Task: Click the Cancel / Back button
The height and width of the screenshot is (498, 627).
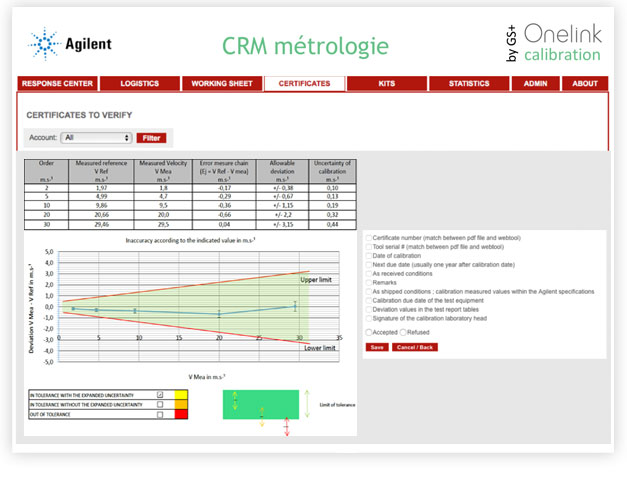Action: (415, 347)
